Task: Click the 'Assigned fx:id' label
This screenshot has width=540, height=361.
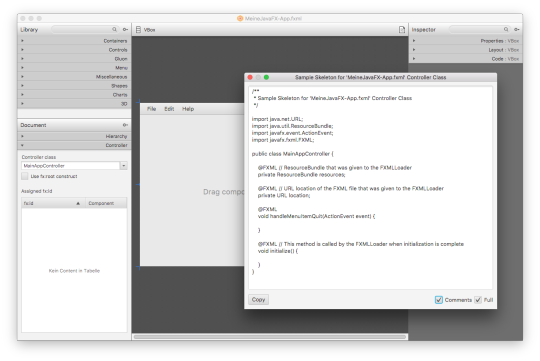Action: coord(37,191)
